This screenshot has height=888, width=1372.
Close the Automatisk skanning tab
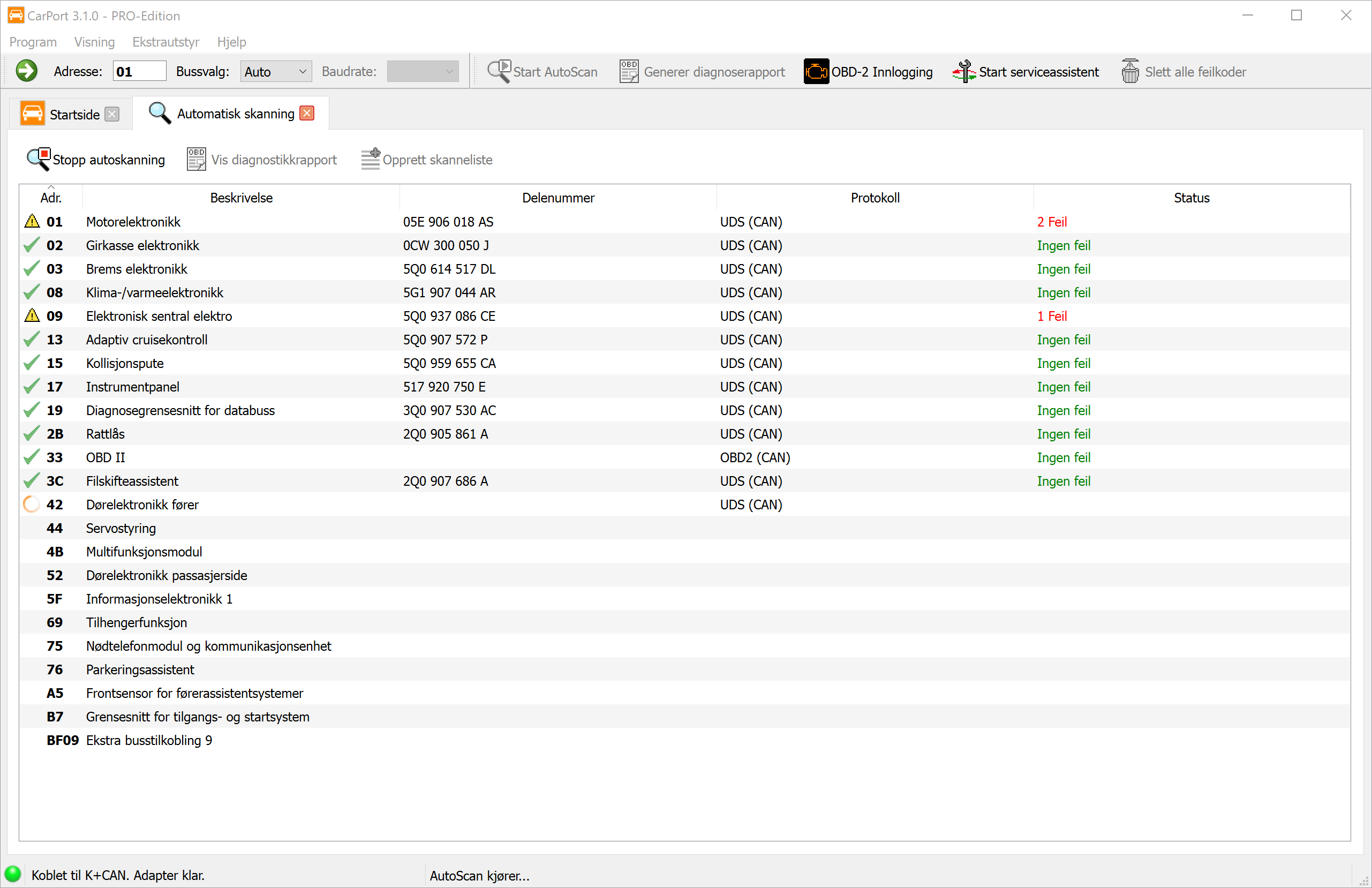click(x=307, y=113)
